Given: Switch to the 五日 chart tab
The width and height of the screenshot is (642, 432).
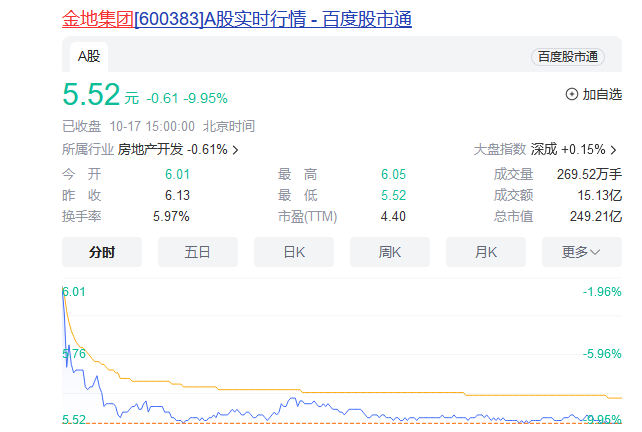Looking at the screenshot, I should 198,252.
